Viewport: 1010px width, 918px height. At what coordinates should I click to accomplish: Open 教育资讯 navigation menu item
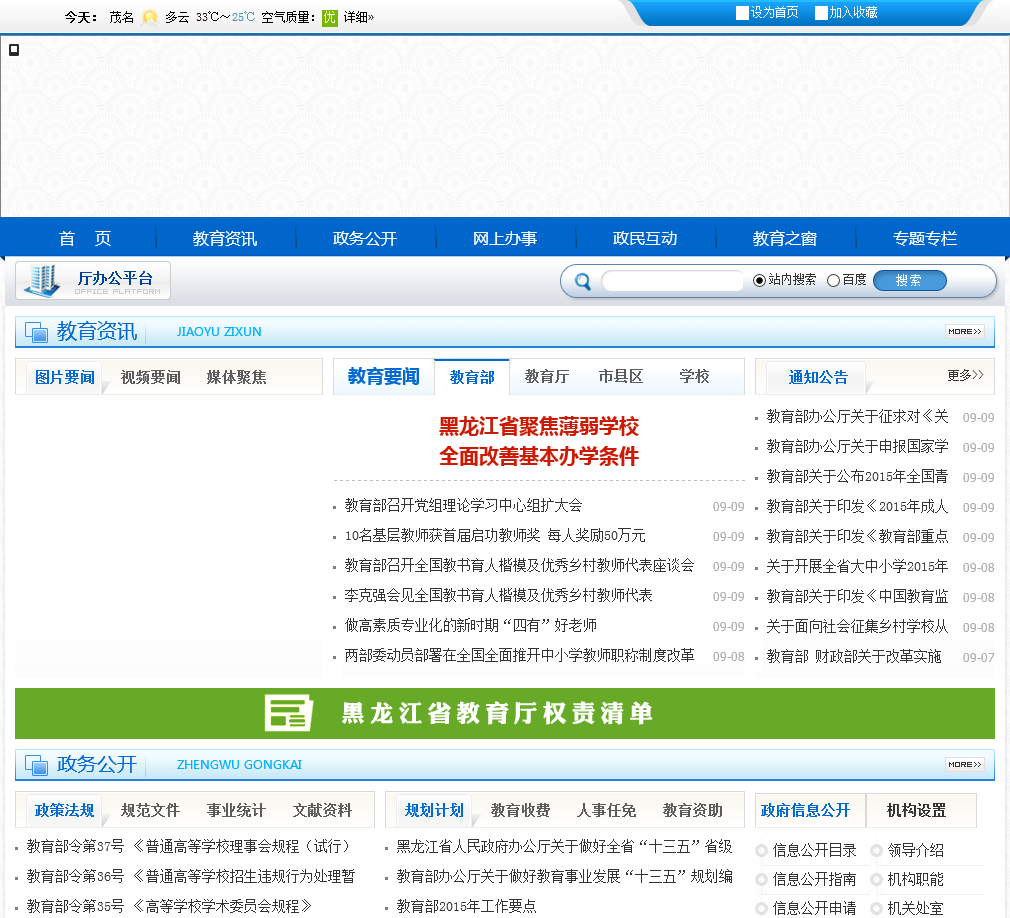[x=225, y=238]
